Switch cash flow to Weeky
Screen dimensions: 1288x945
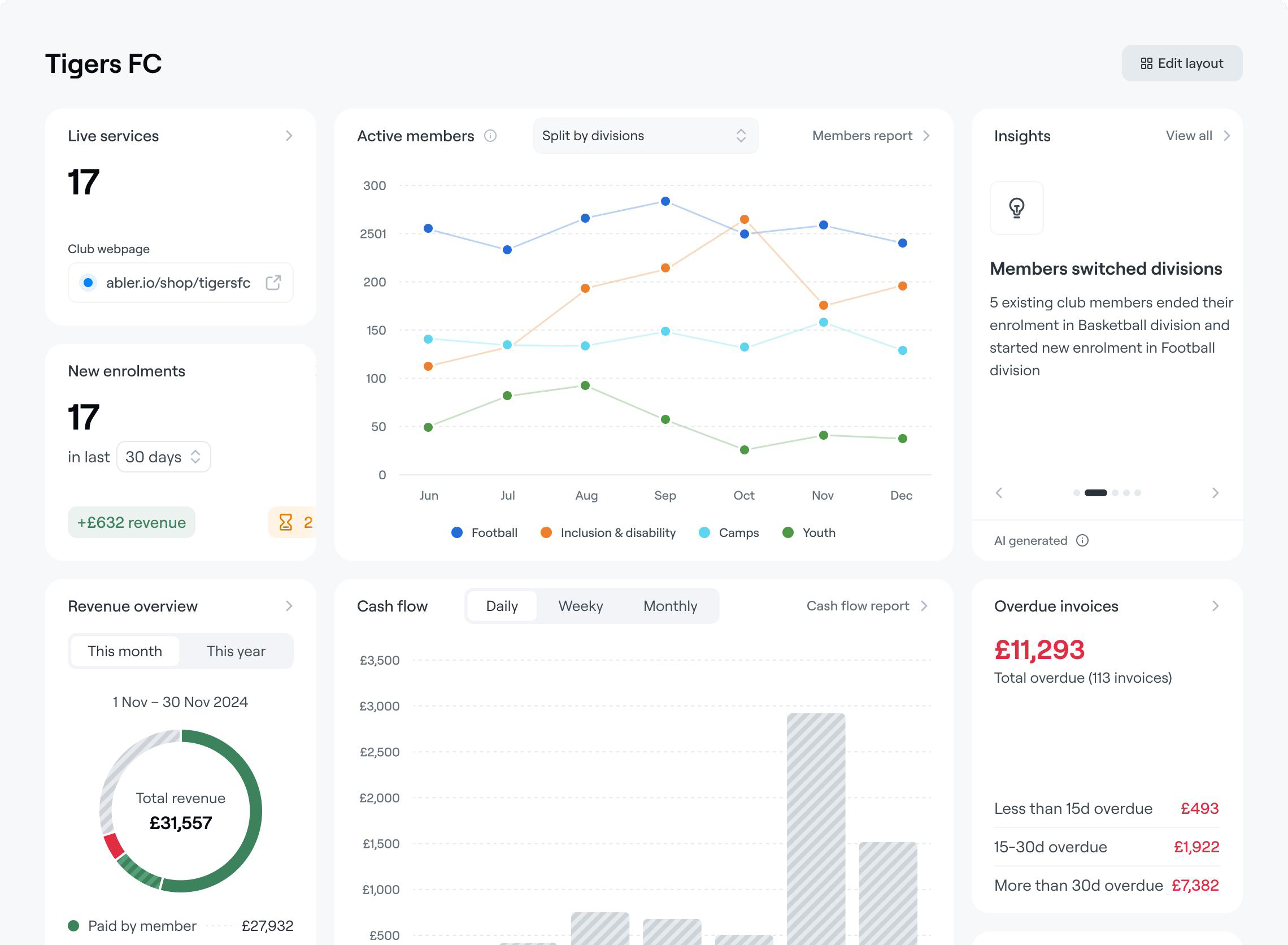pos(580,606)
